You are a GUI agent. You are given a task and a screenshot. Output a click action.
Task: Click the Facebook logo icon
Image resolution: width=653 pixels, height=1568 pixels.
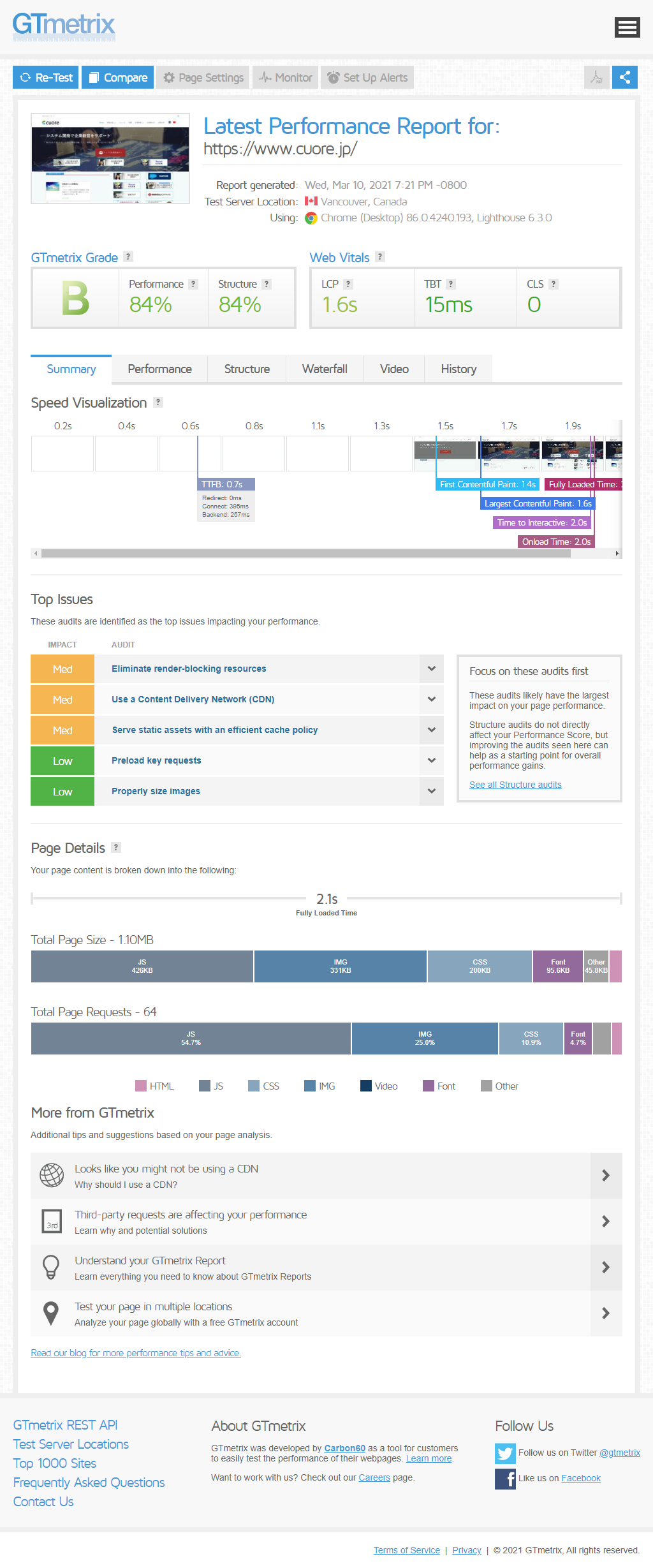pyautogui.click(x=505, y=1479)
